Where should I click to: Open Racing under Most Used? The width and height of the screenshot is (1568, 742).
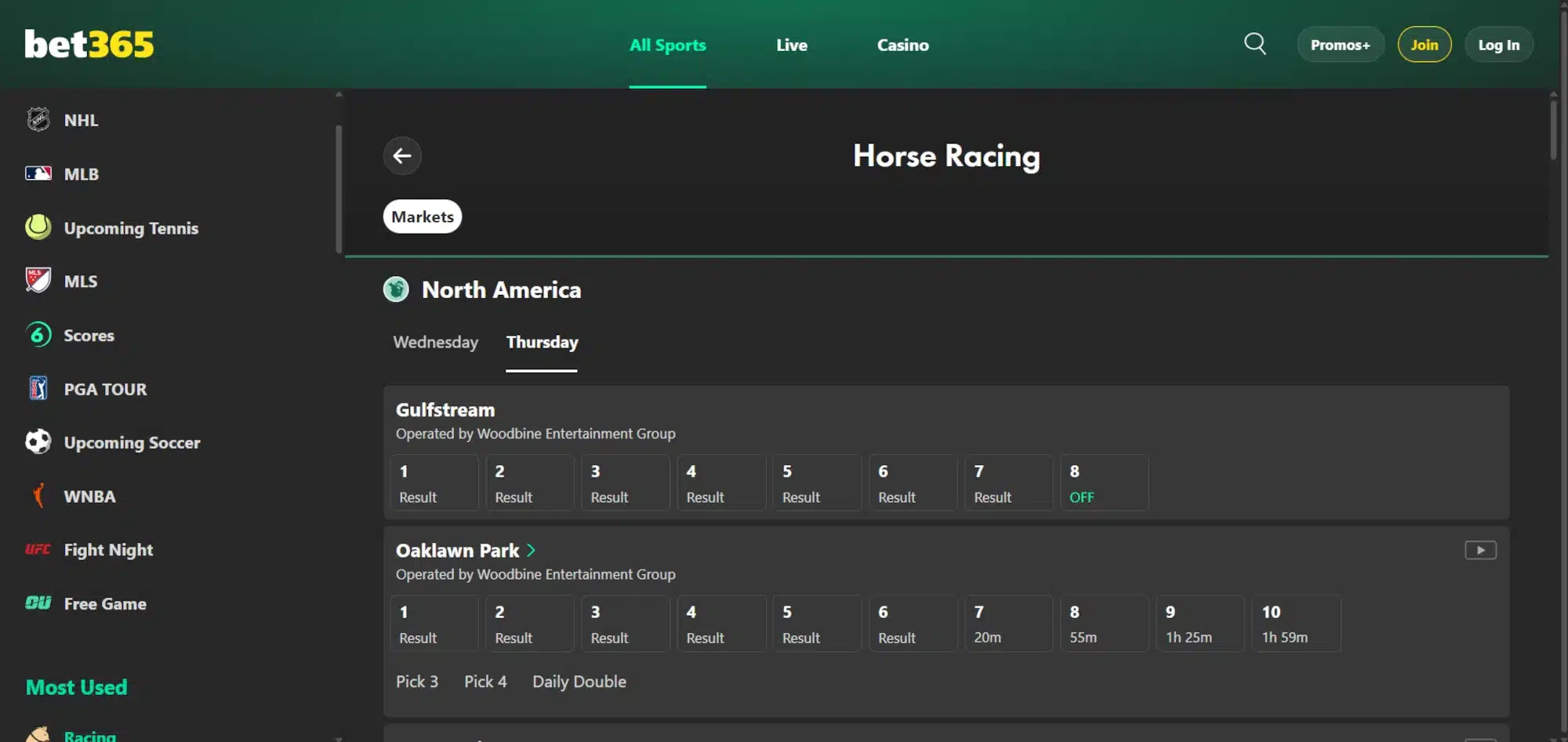click(90, 736)
